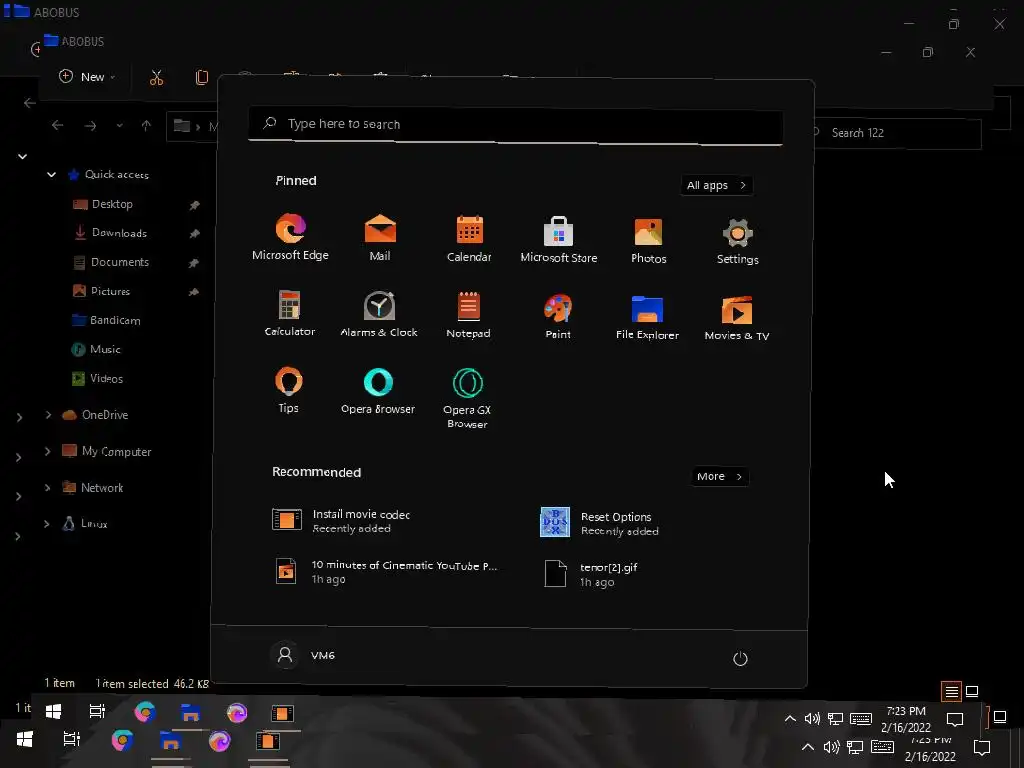Image resolution: width=1024 pixels, height=768 pixels.
Task: Expand the My Computer tree node
Action: point(47,451)
